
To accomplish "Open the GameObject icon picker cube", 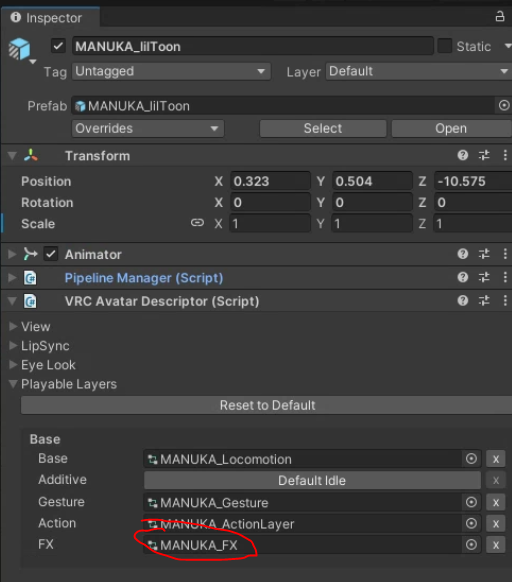I will (x=19, y=49).
